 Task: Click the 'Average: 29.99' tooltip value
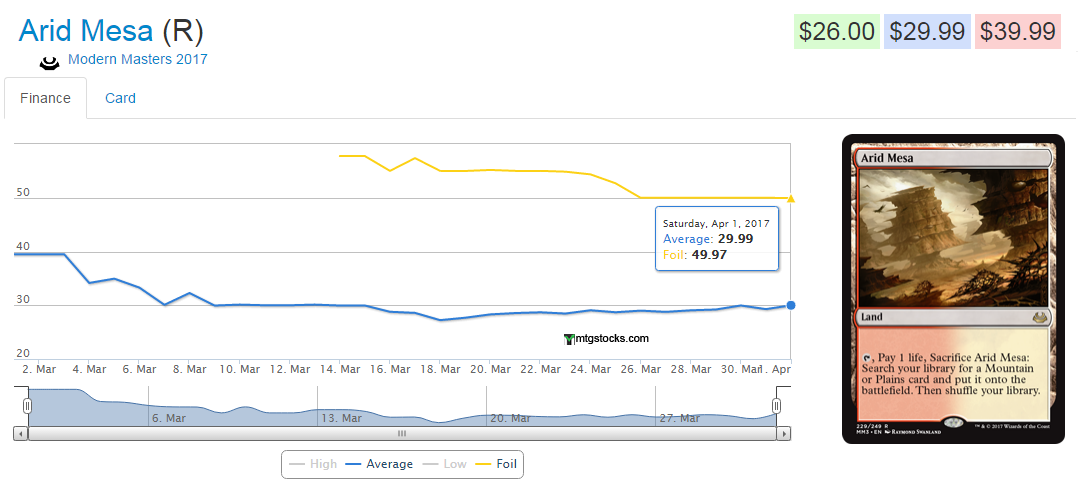click(708, 239)
